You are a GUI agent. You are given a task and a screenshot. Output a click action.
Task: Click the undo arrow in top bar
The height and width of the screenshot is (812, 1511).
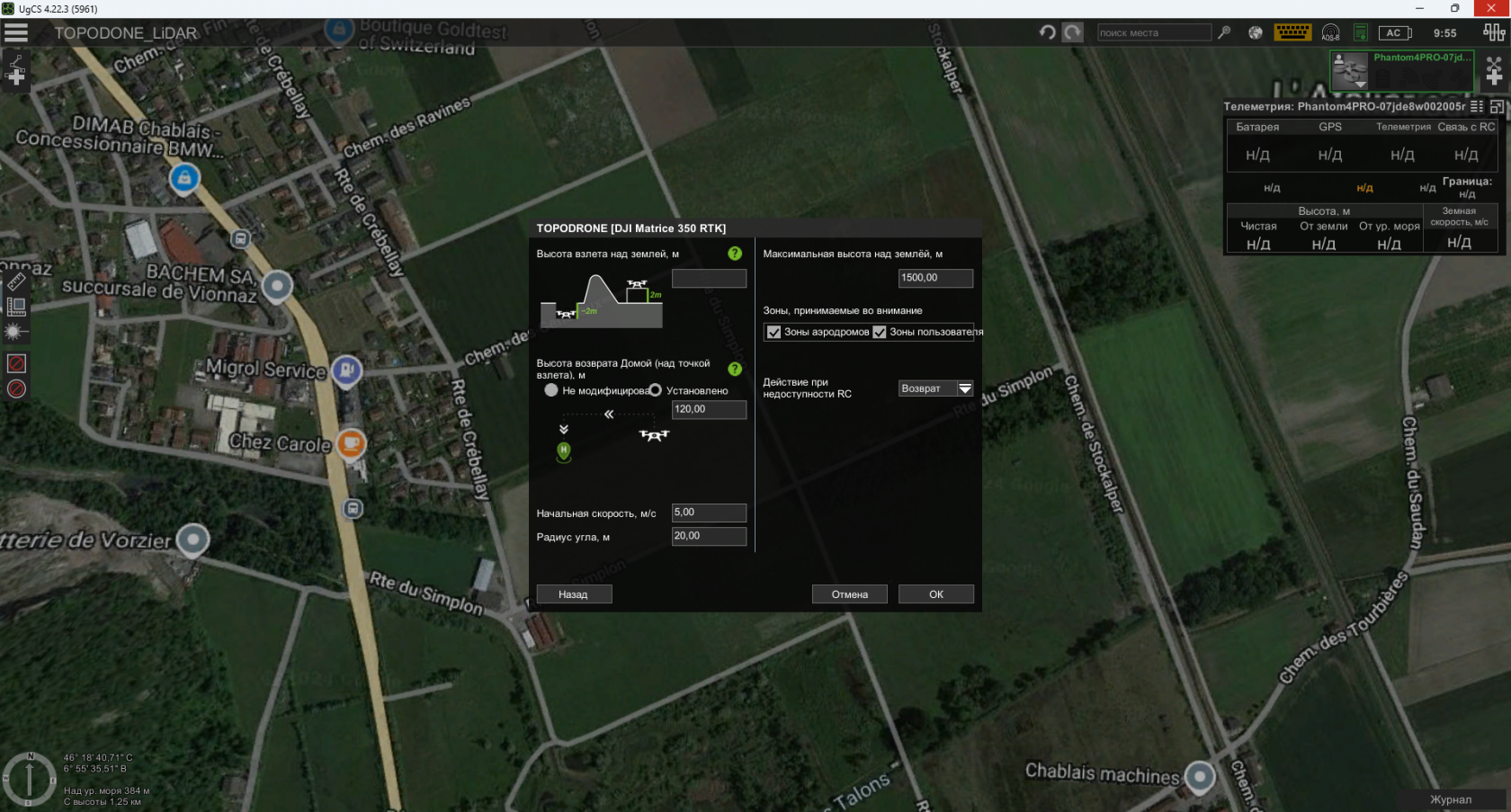(x=1048, y=33)
